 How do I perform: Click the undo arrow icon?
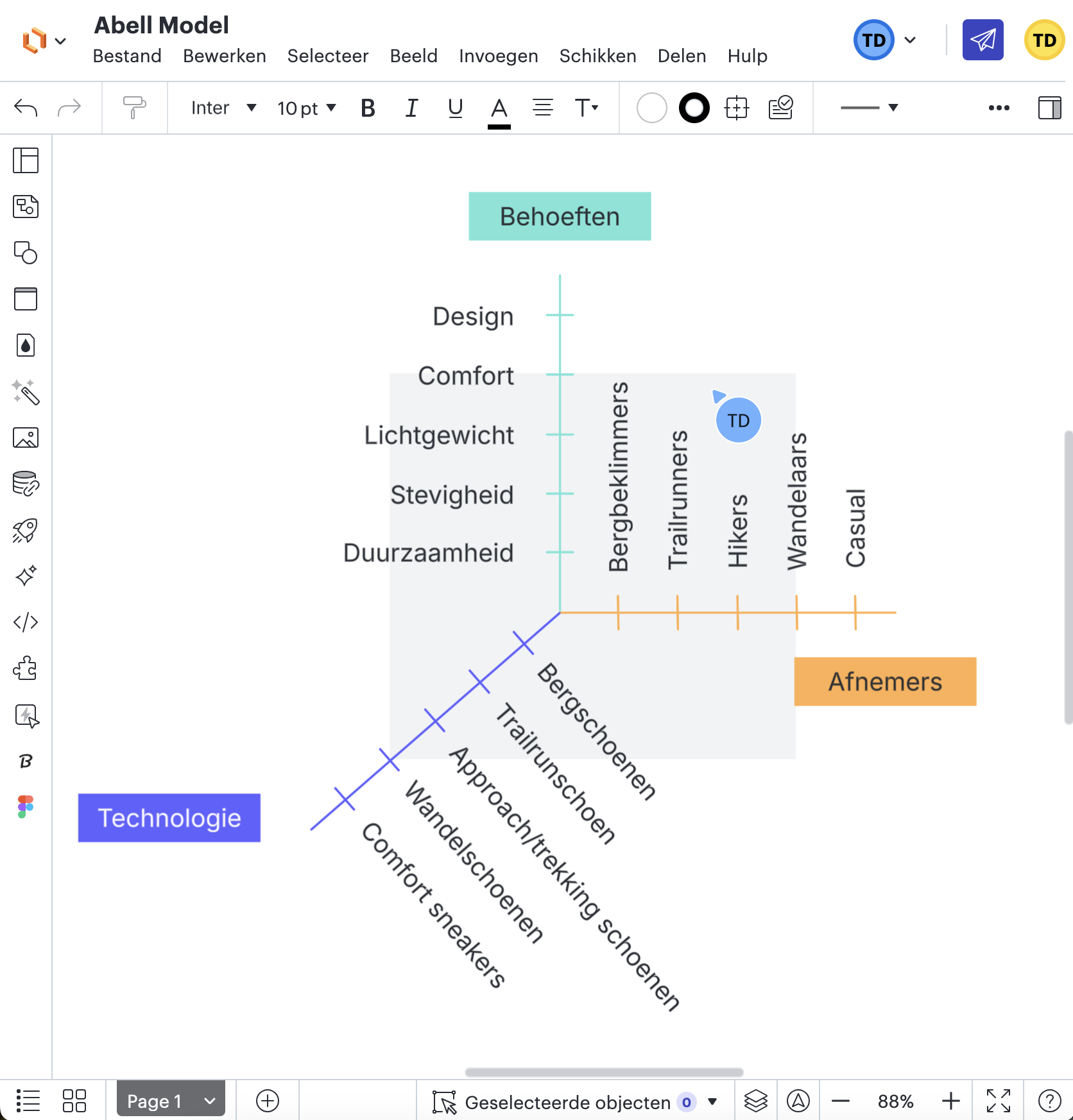(x=26, y=108)
